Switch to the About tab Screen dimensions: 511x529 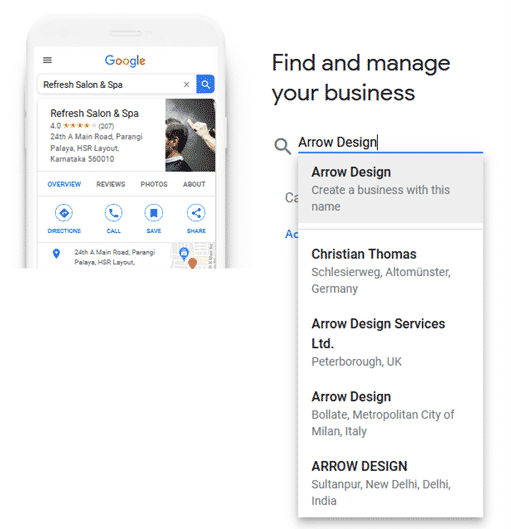(194, 184)
